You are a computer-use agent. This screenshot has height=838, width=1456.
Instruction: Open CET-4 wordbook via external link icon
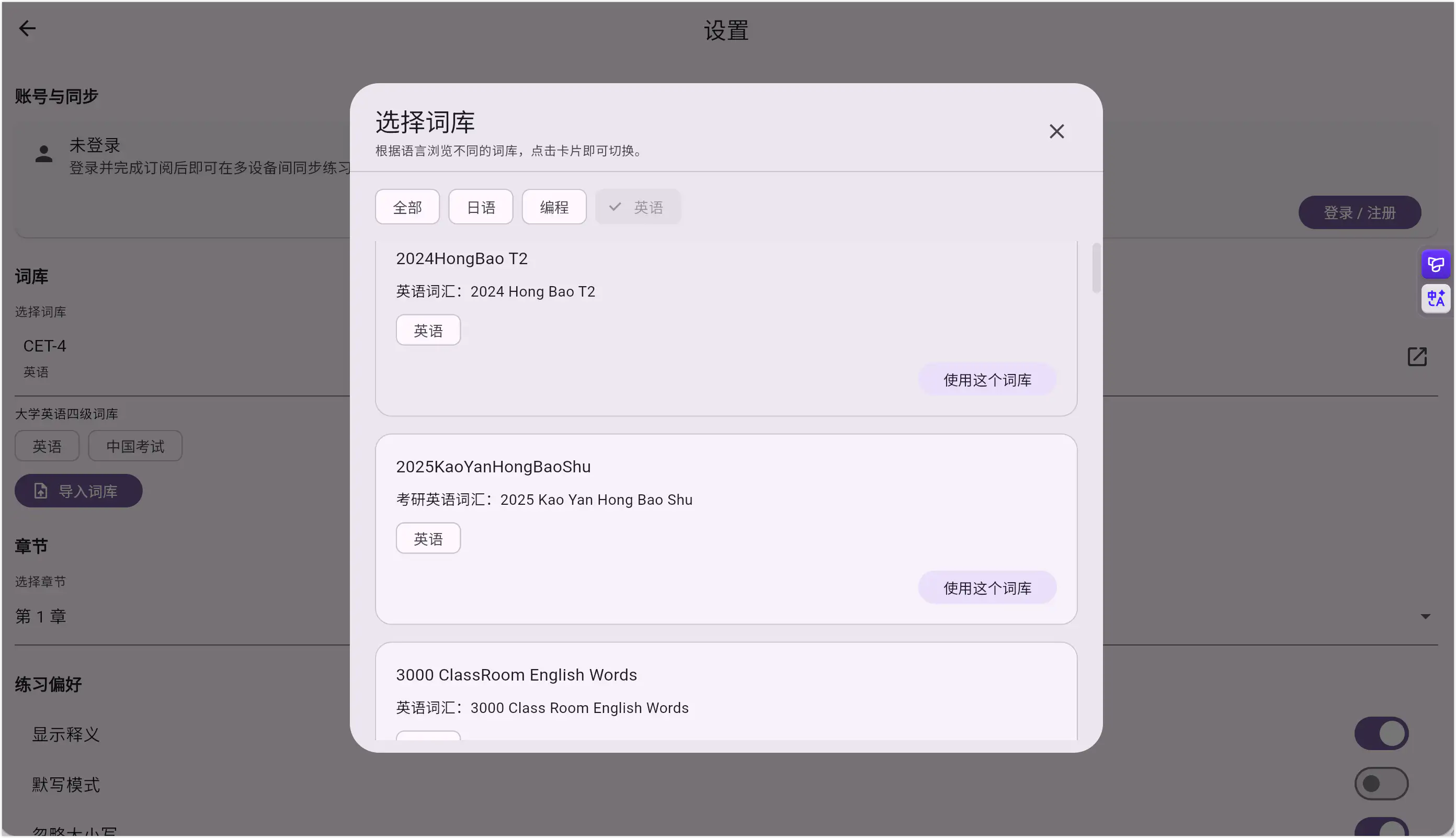point(1417,357)
